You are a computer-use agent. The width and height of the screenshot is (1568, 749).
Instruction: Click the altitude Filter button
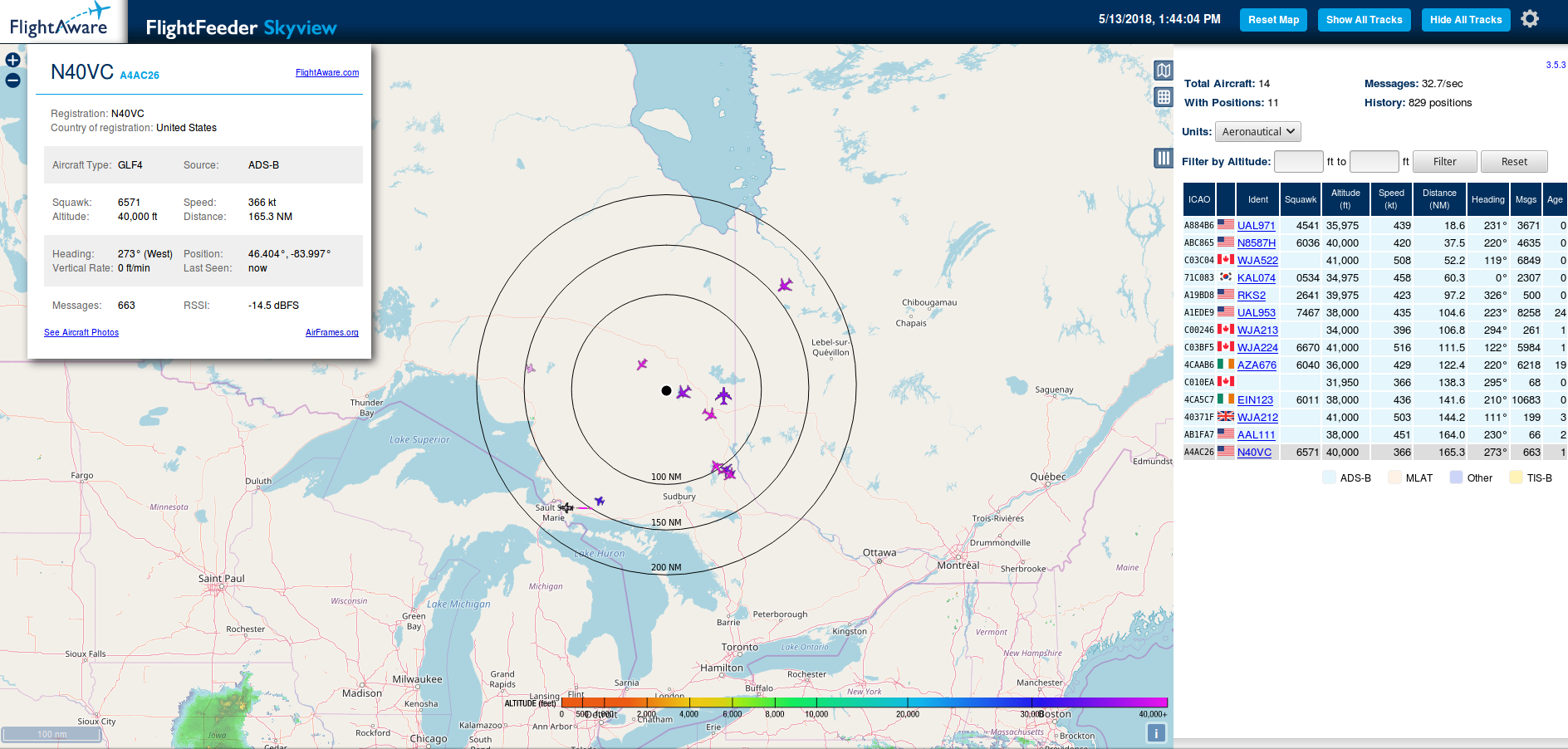click(x=1444, y=162)
